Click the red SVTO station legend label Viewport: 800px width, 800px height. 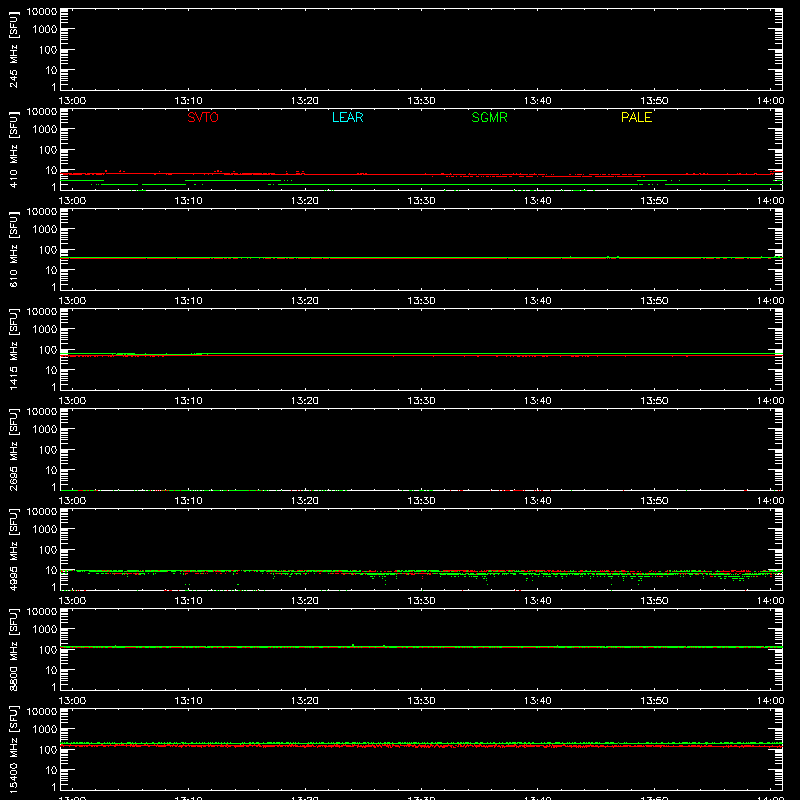coord(203,117)
